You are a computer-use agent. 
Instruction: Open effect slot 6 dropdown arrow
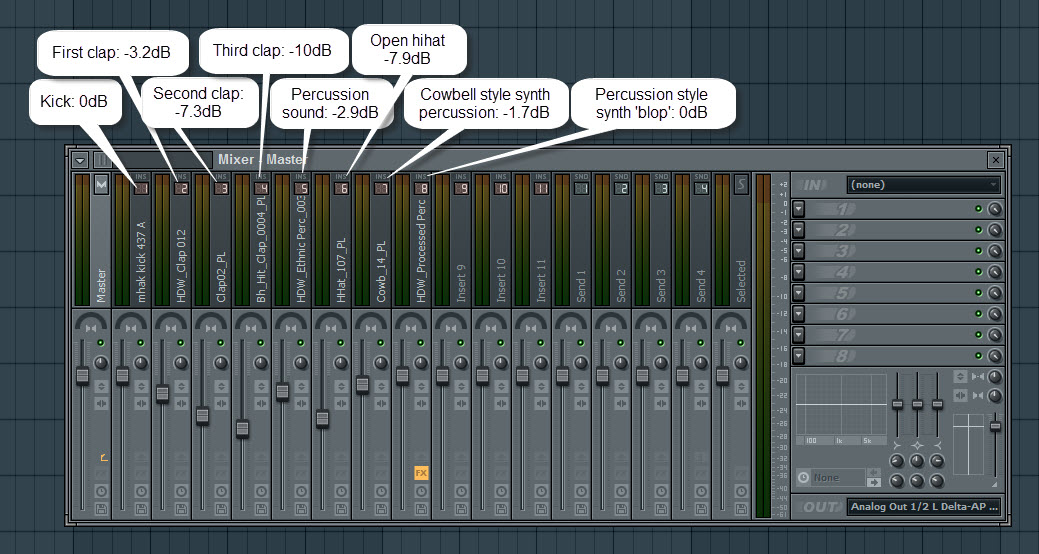click(798, 314)
